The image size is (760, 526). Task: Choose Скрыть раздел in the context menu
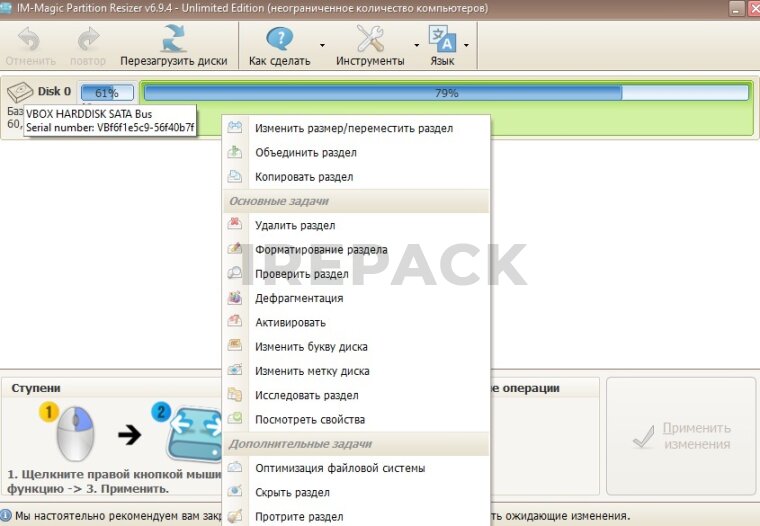(x=292, y=492)
